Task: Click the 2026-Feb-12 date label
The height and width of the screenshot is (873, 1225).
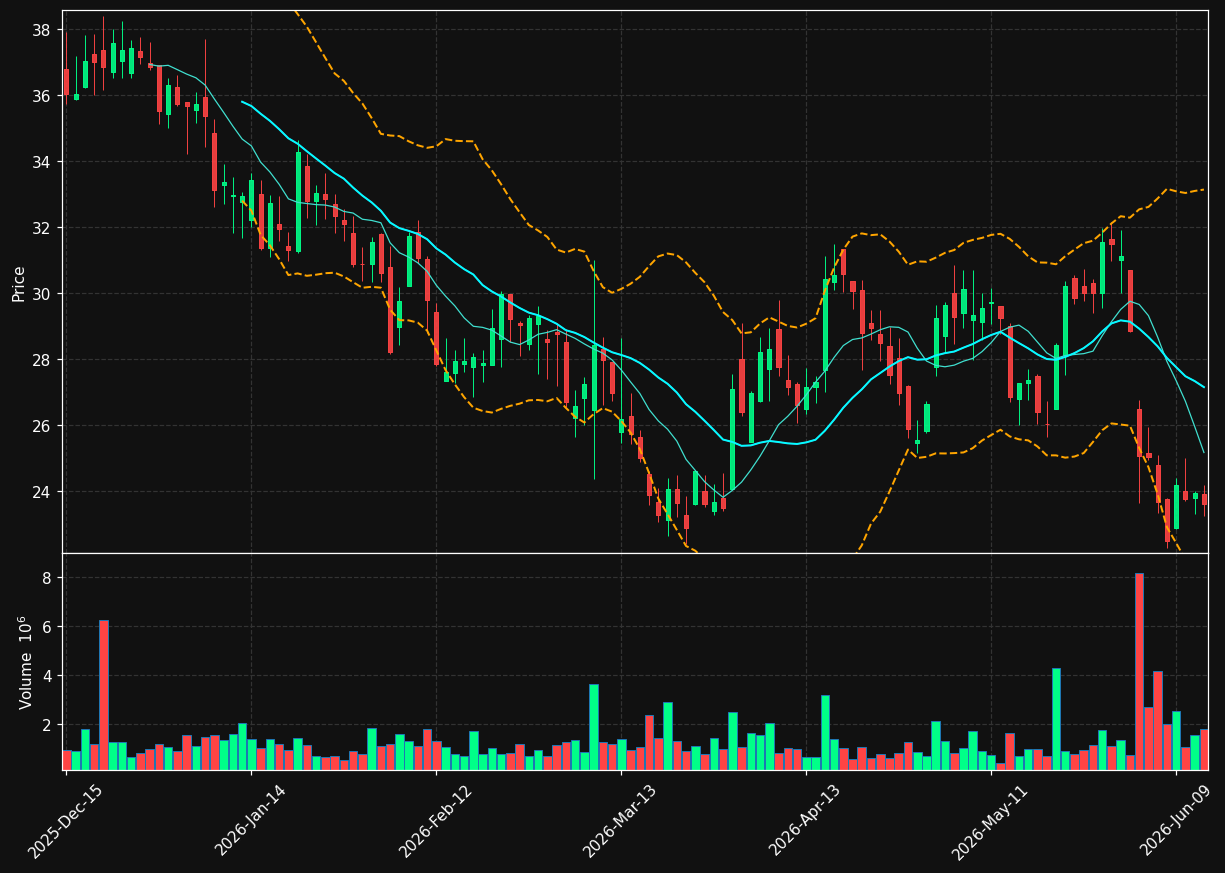Action: tap(435, 822)
